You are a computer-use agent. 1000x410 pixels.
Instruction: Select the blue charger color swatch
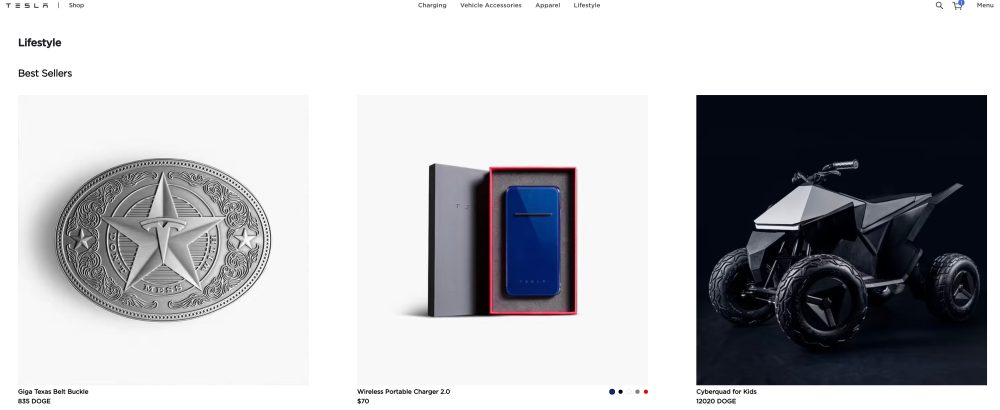[x=612, y=392]
